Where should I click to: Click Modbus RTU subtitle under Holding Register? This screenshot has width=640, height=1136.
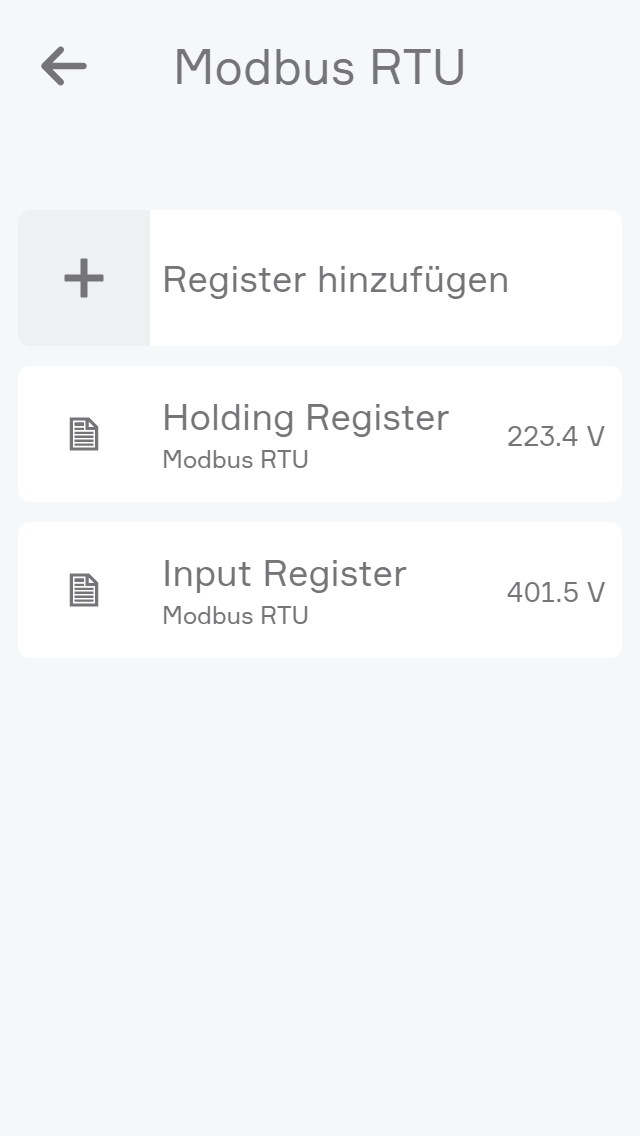point(235,460)
